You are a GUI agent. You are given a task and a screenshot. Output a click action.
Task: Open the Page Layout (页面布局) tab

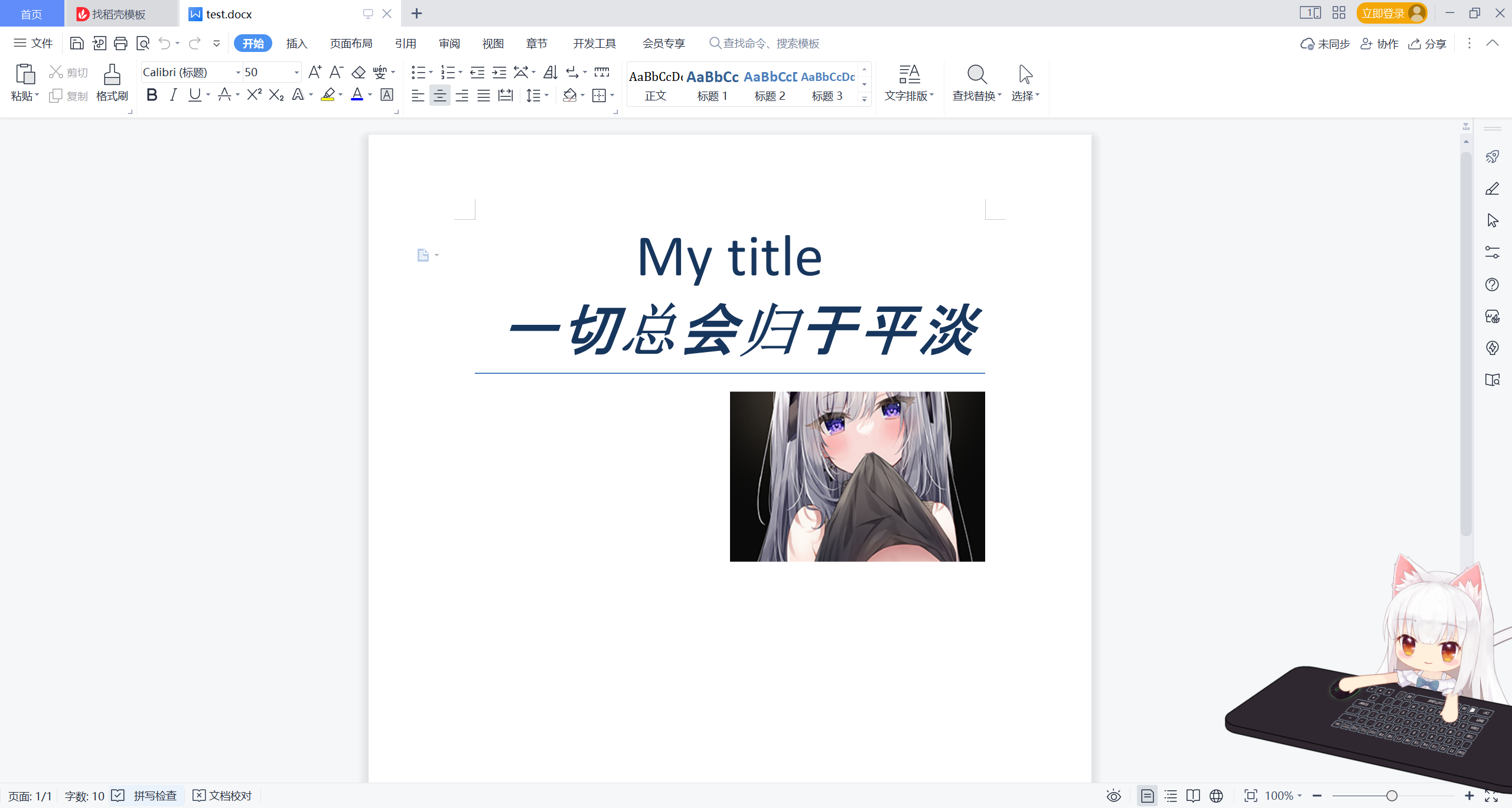pos(351,43)
